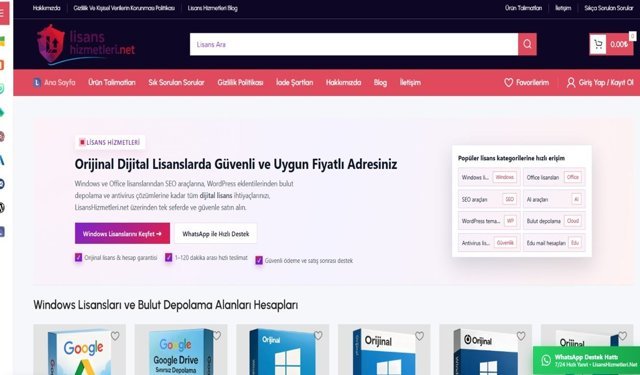Click the dijital lisans bold link in description
The image size is (640, 375).
coord(216,195)
